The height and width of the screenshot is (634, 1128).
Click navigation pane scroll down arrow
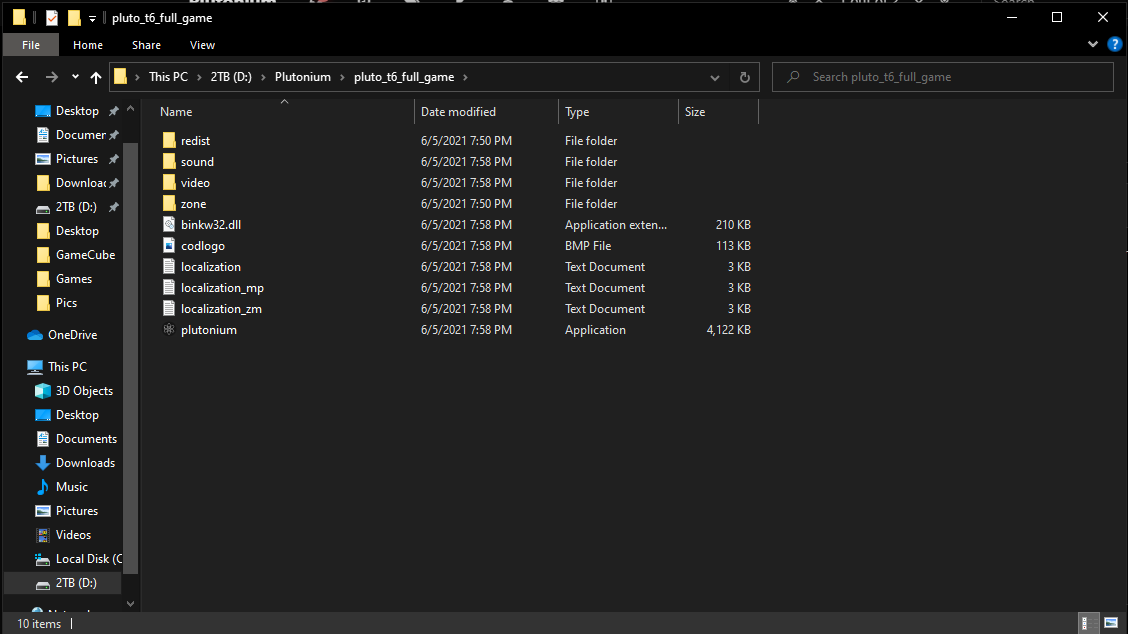tap(130, 604)
